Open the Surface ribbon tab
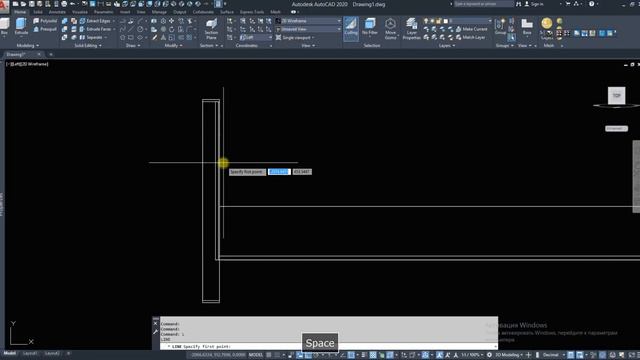 pyautogui.click(x=227, y=12)
